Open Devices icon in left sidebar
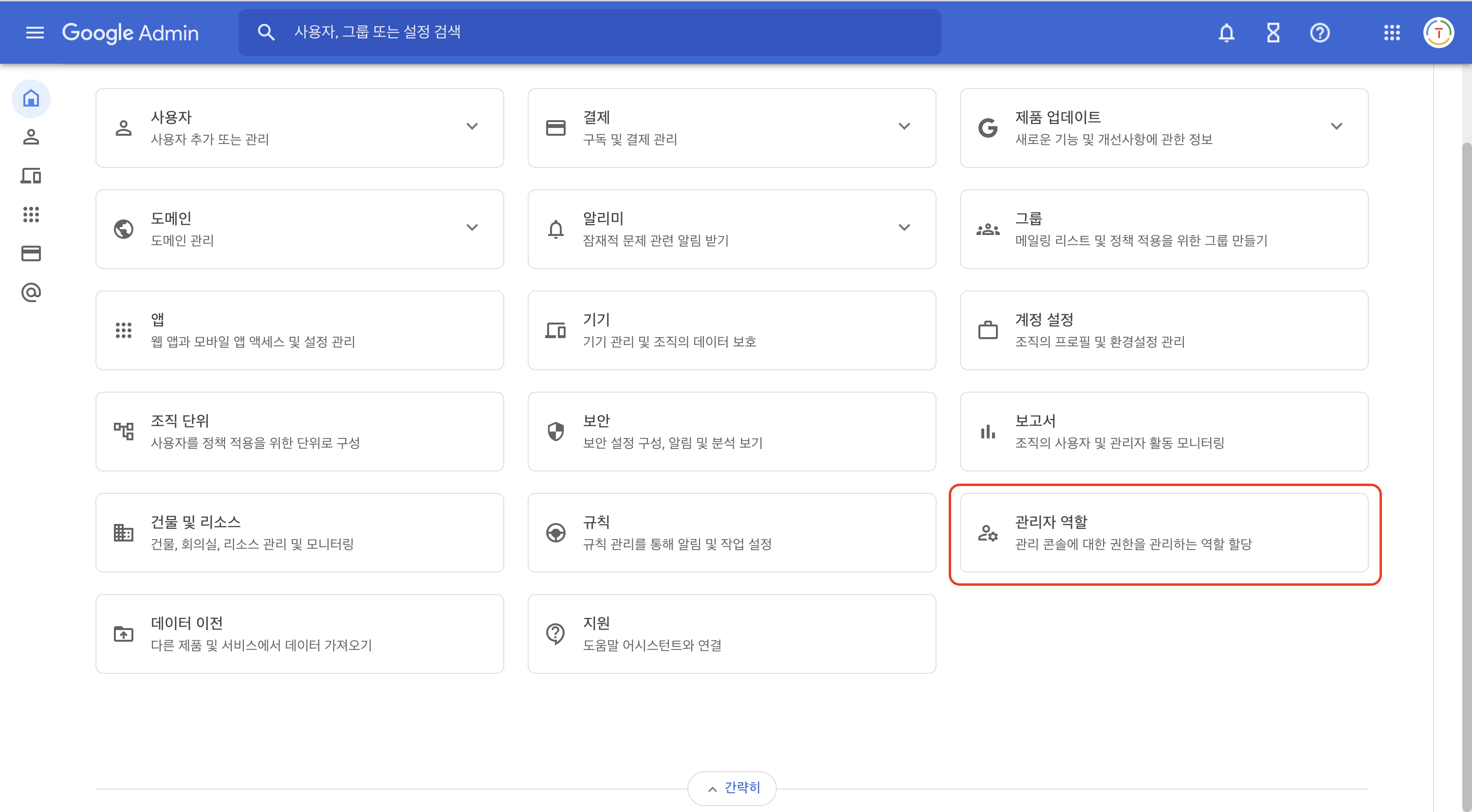 [x=31, y=176]
